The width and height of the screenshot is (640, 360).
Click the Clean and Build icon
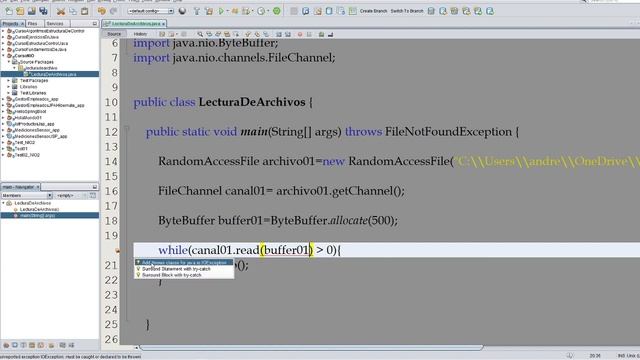click(x=209, y=11)
